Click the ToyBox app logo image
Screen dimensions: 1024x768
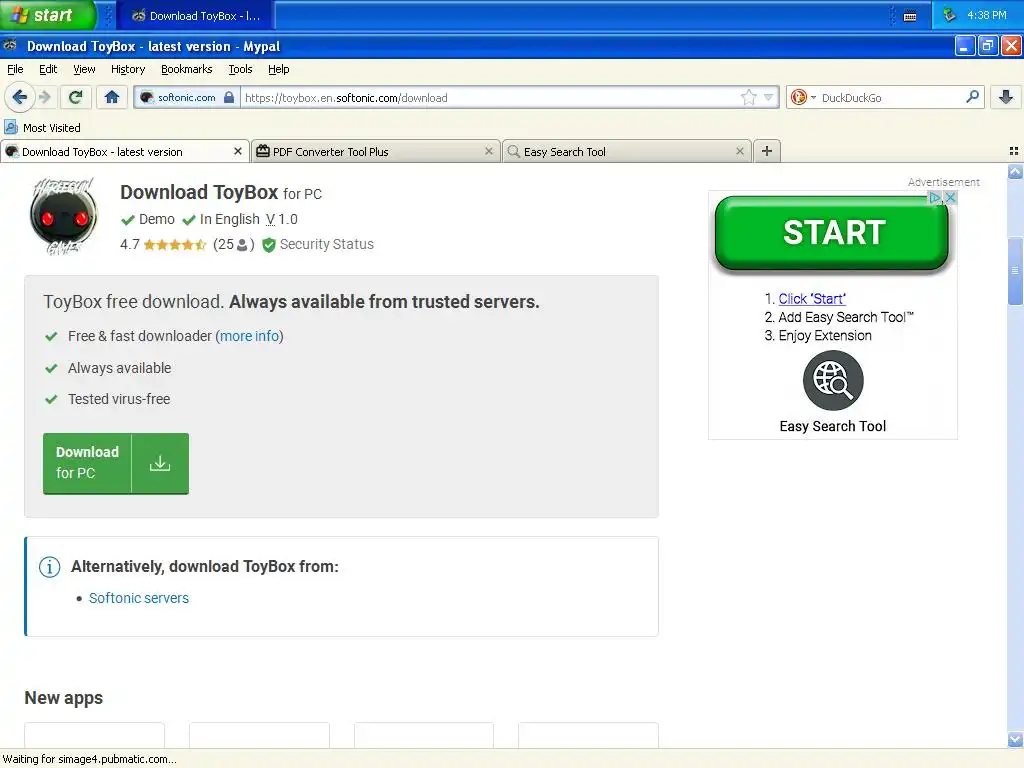[x=63, y=216]
